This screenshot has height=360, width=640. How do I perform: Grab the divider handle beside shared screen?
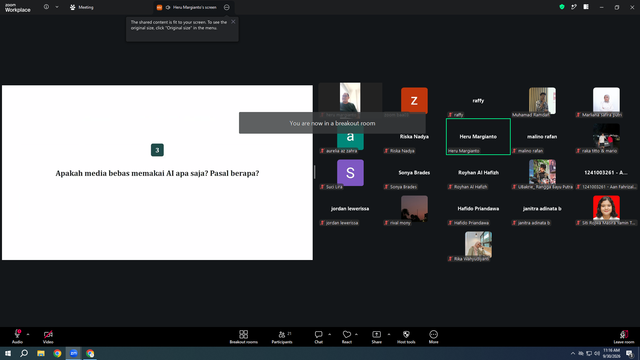point(315,172)
